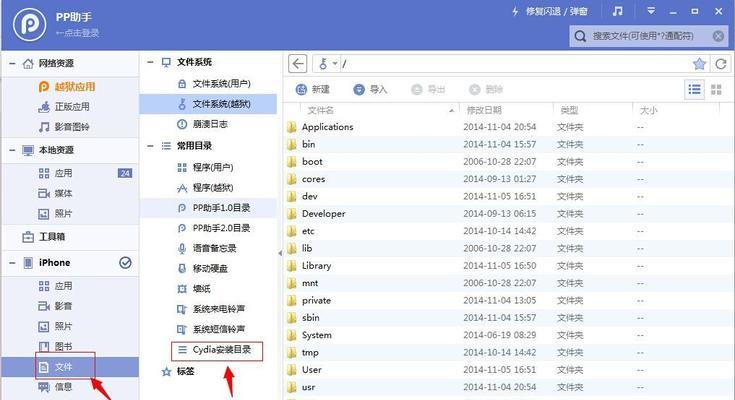735x400 pixels.
Task: Collapse the 本地资源 section
Action: coord(12,150)
